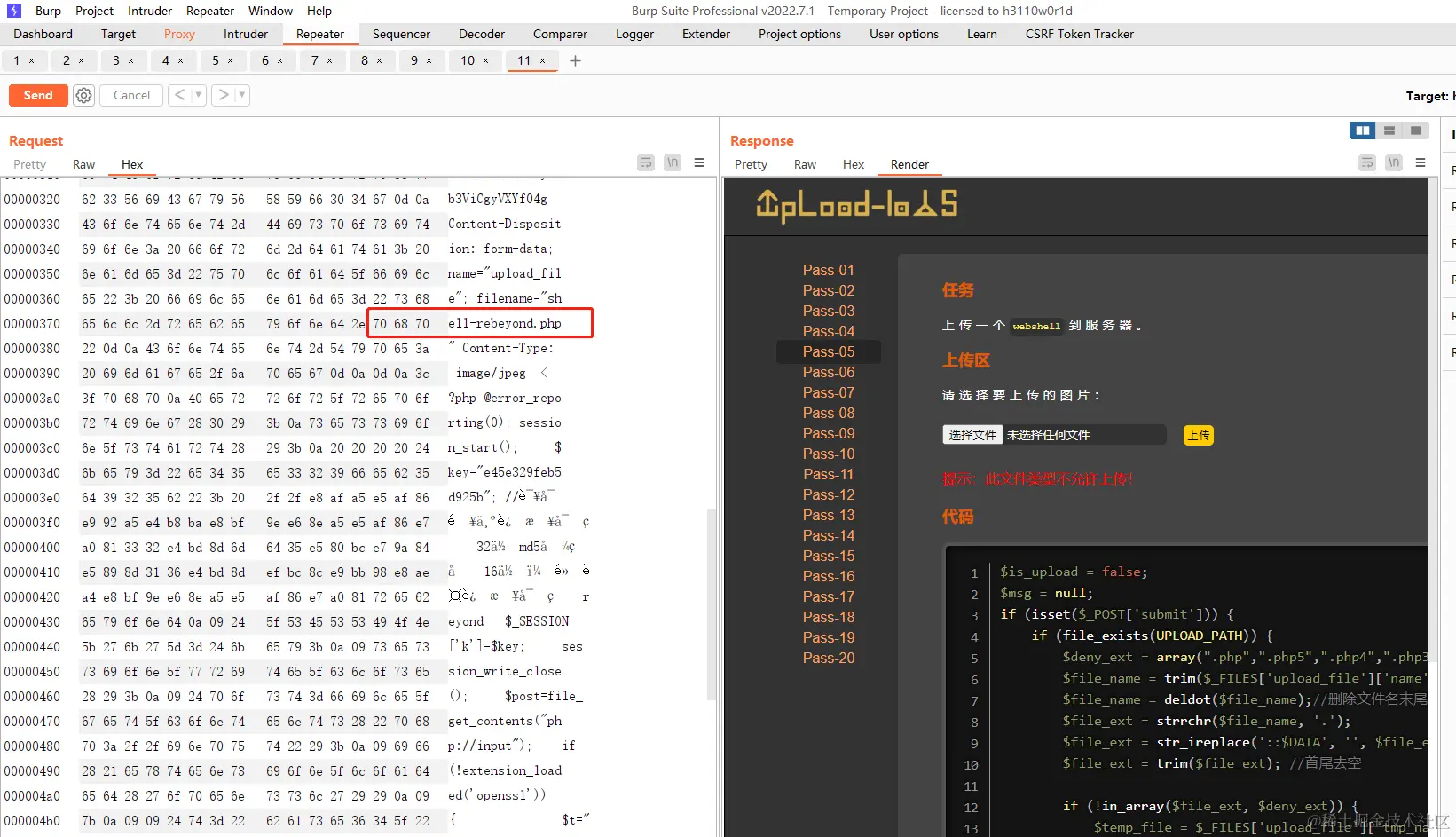Close Repeater tab 7

(329, 60)
